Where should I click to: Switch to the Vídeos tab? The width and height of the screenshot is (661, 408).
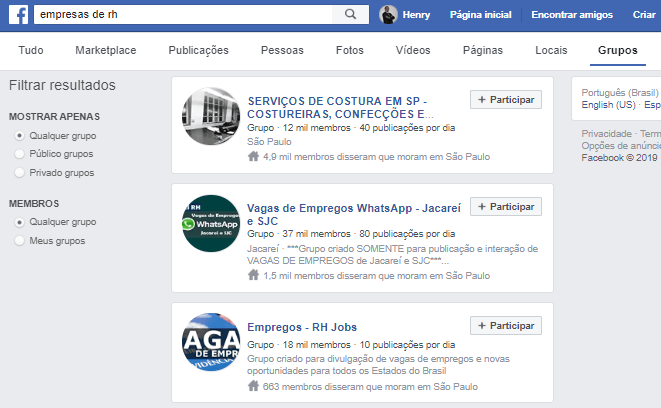(413, 50)
